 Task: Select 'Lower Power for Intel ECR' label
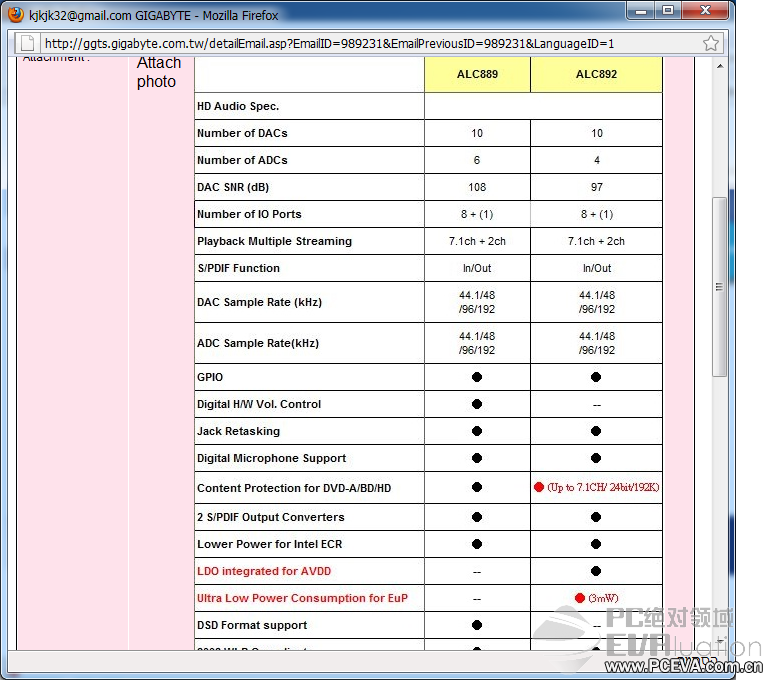coord(269,544)
